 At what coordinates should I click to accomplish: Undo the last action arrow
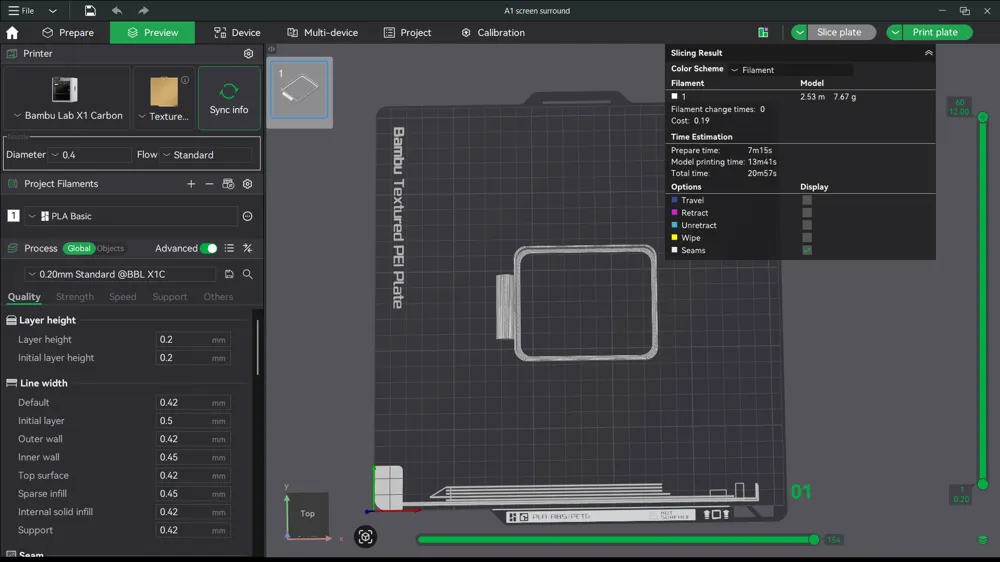click(x=117, y=10)
